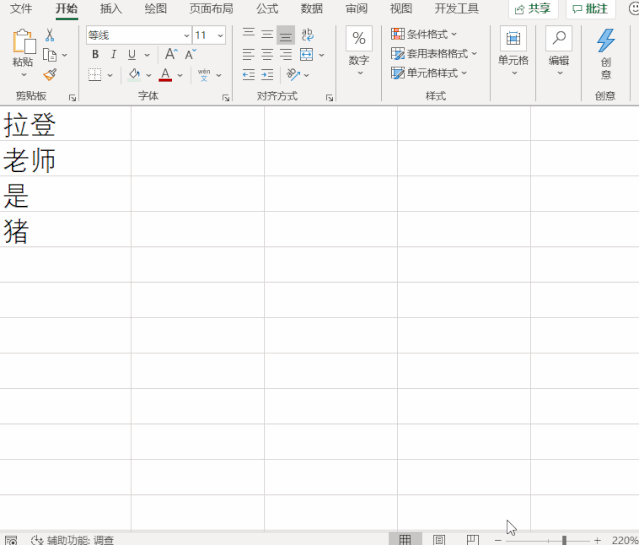Open 条件格式 conditional formatting menu

(x=424, y=34)
